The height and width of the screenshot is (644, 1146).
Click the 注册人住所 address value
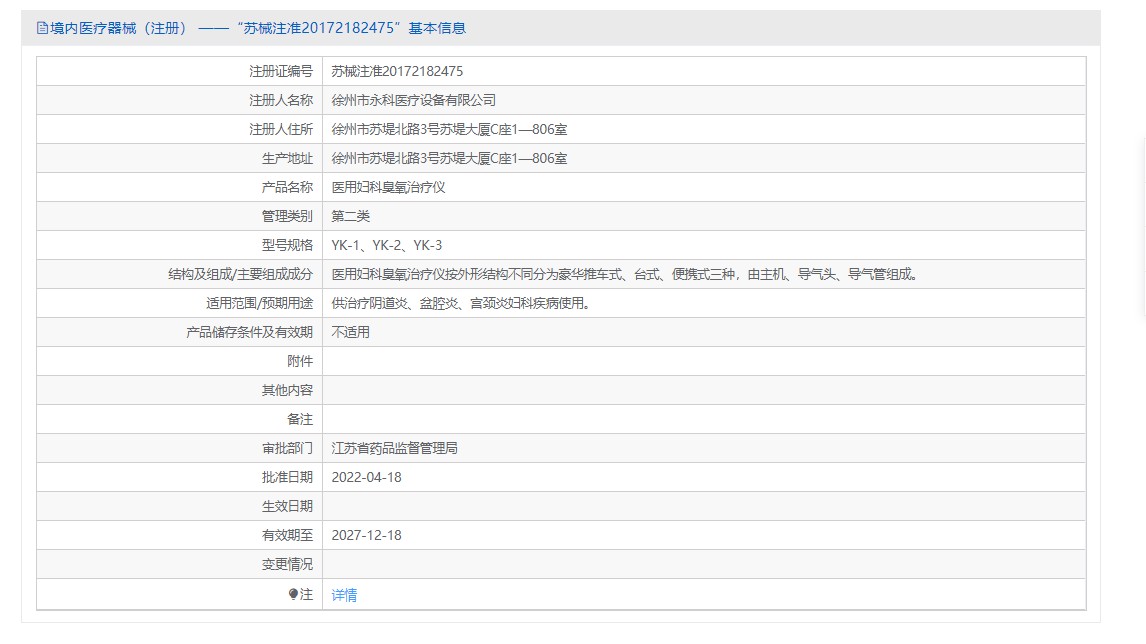(x=449, y=129)
